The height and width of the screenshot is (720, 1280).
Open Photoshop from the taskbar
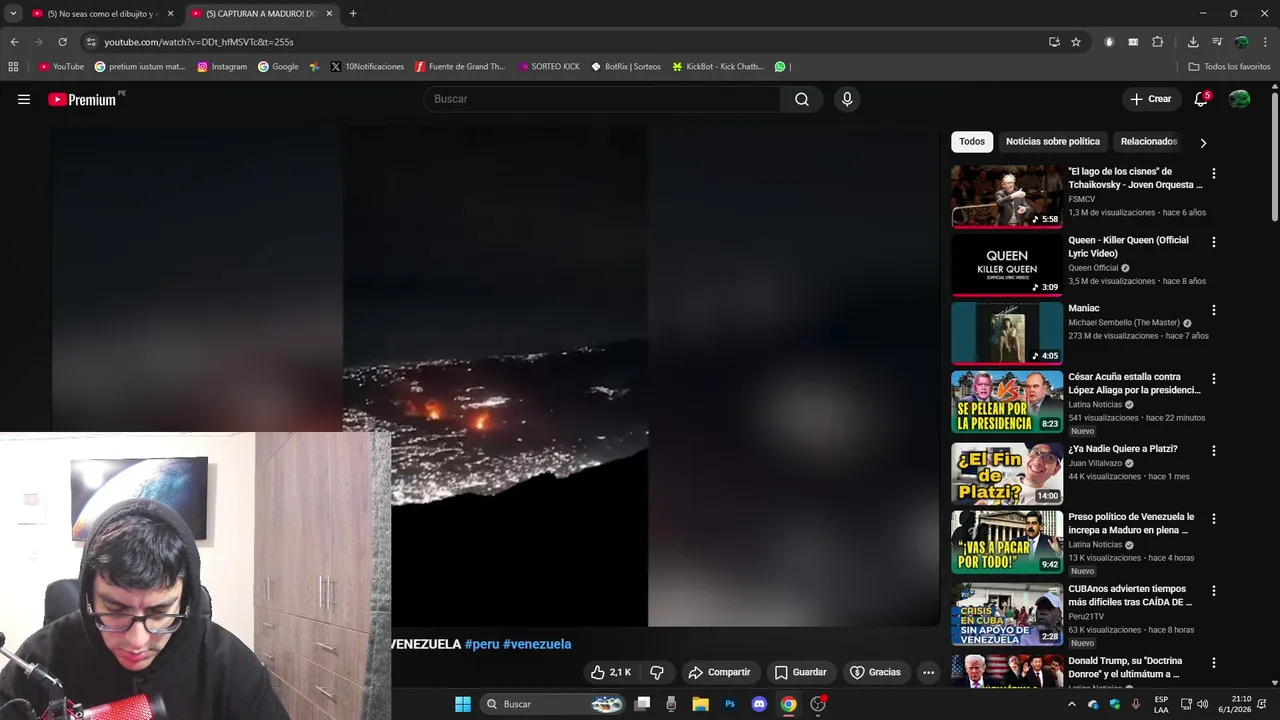point(730,704)
